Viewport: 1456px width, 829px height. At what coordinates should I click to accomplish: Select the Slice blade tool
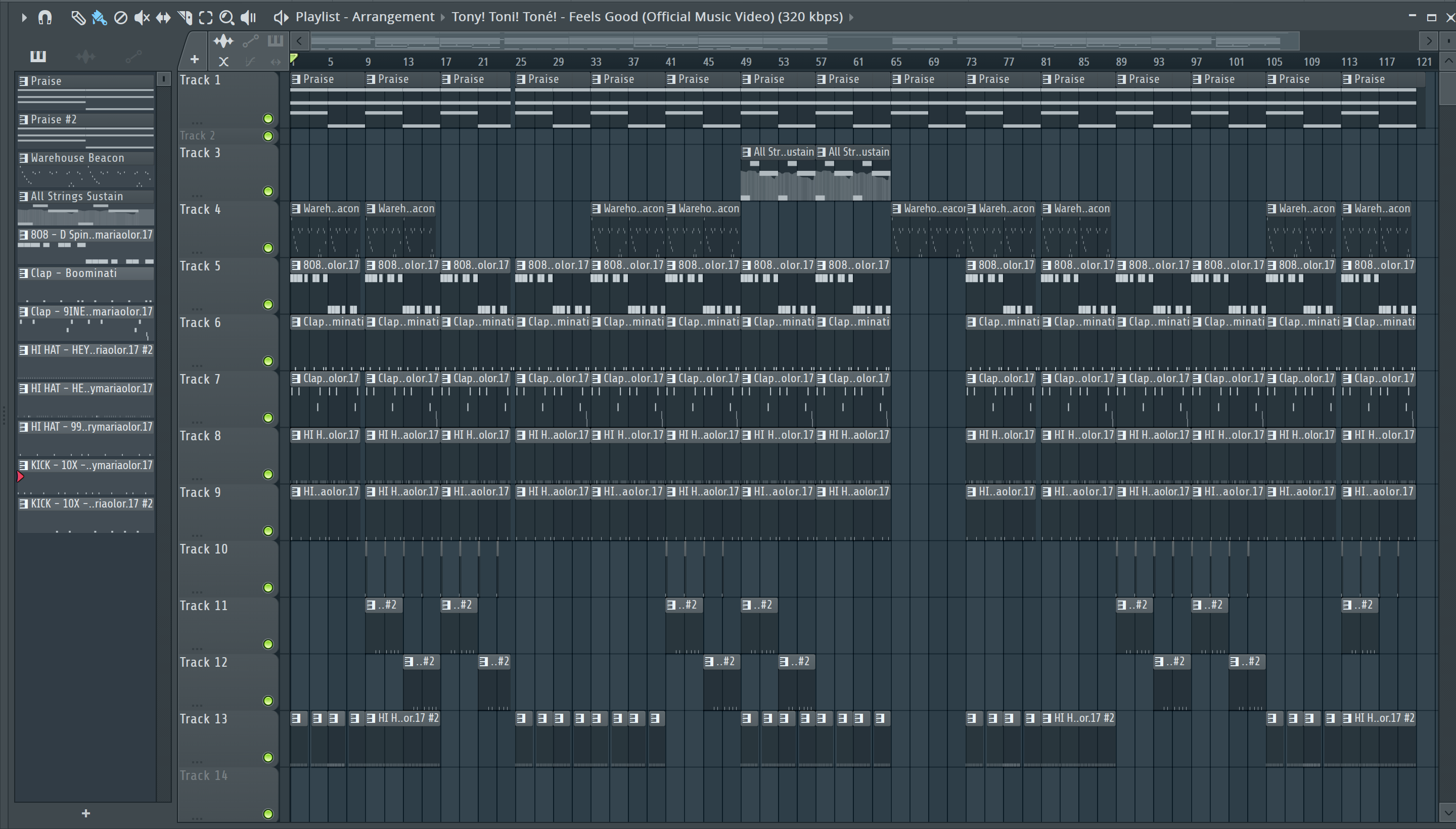pyautogui.click(x=185, y=18)
